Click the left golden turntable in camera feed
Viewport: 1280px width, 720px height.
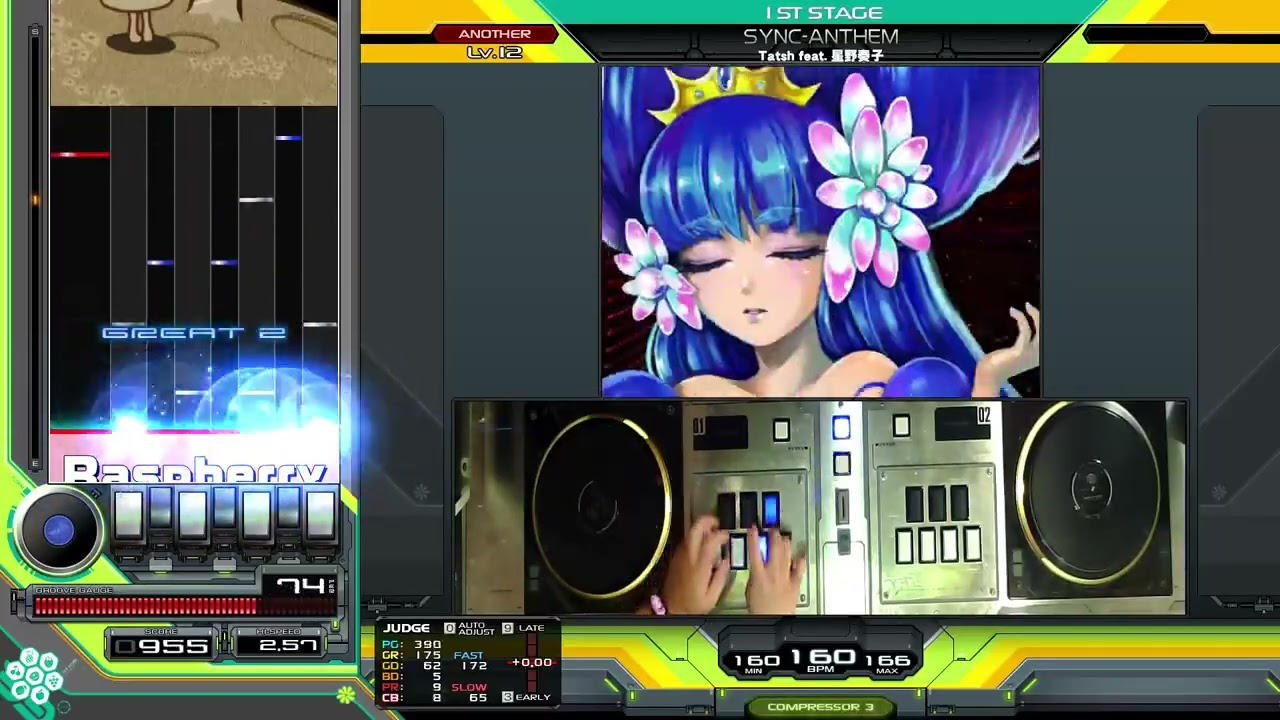coord(600,508)
